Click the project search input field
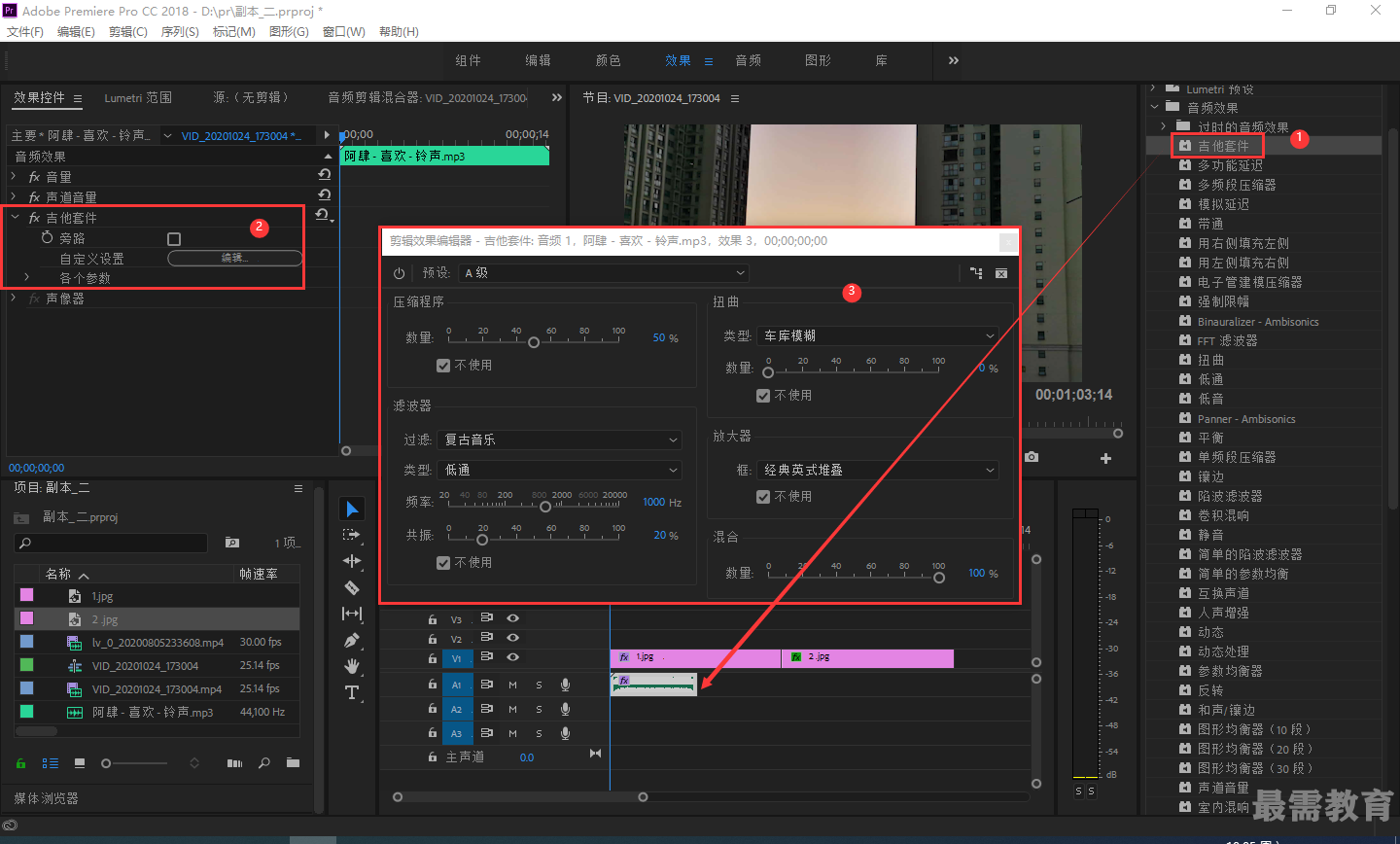This screenshot has width=1400, height=844. [x=111, y=543]
